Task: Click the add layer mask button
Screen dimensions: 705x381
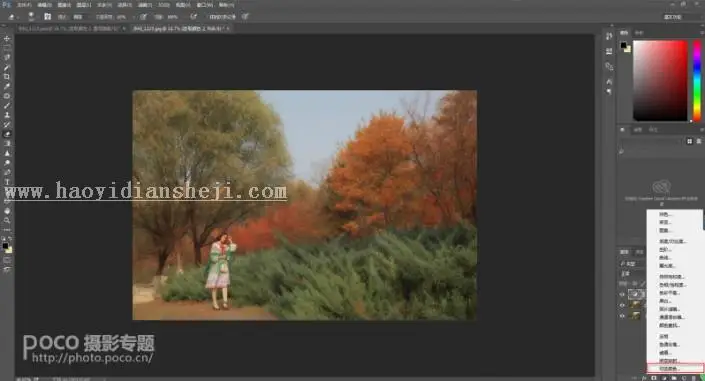Action: [654, 378]
